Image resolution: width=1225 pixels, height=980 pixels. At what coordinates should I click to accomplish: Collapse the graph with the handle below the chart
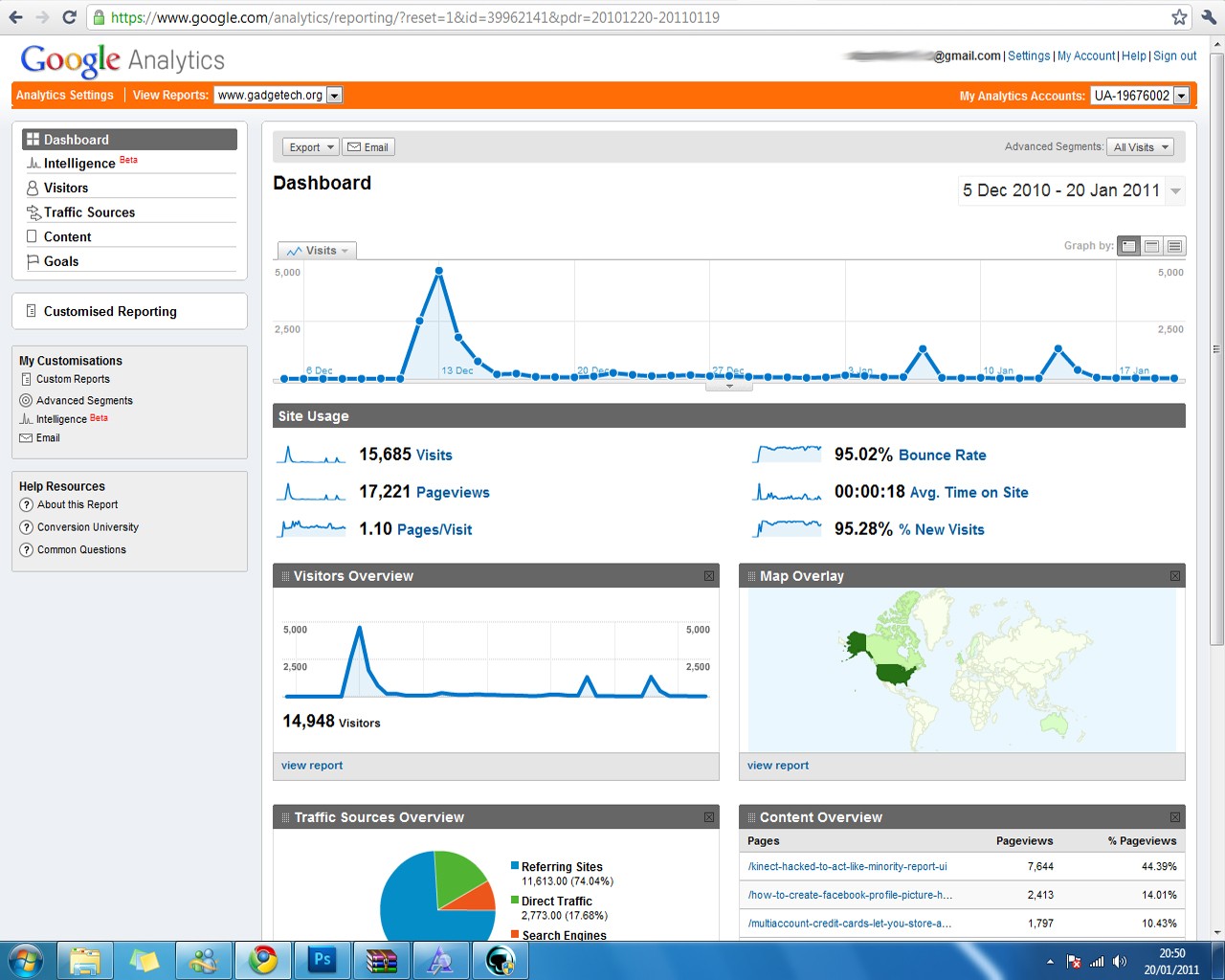pos(729,387)
